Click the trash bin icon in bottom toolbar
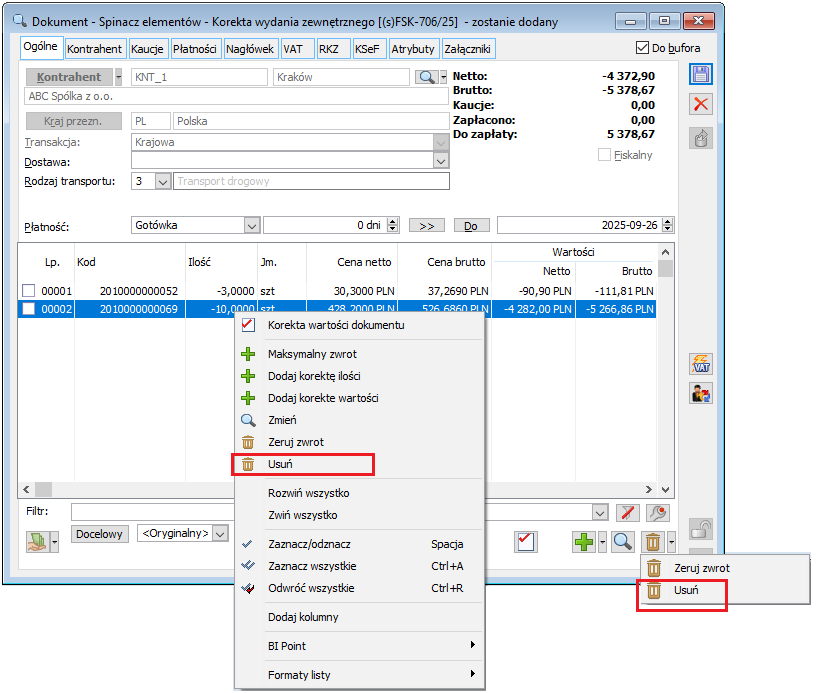 click(x=652, y=542)
